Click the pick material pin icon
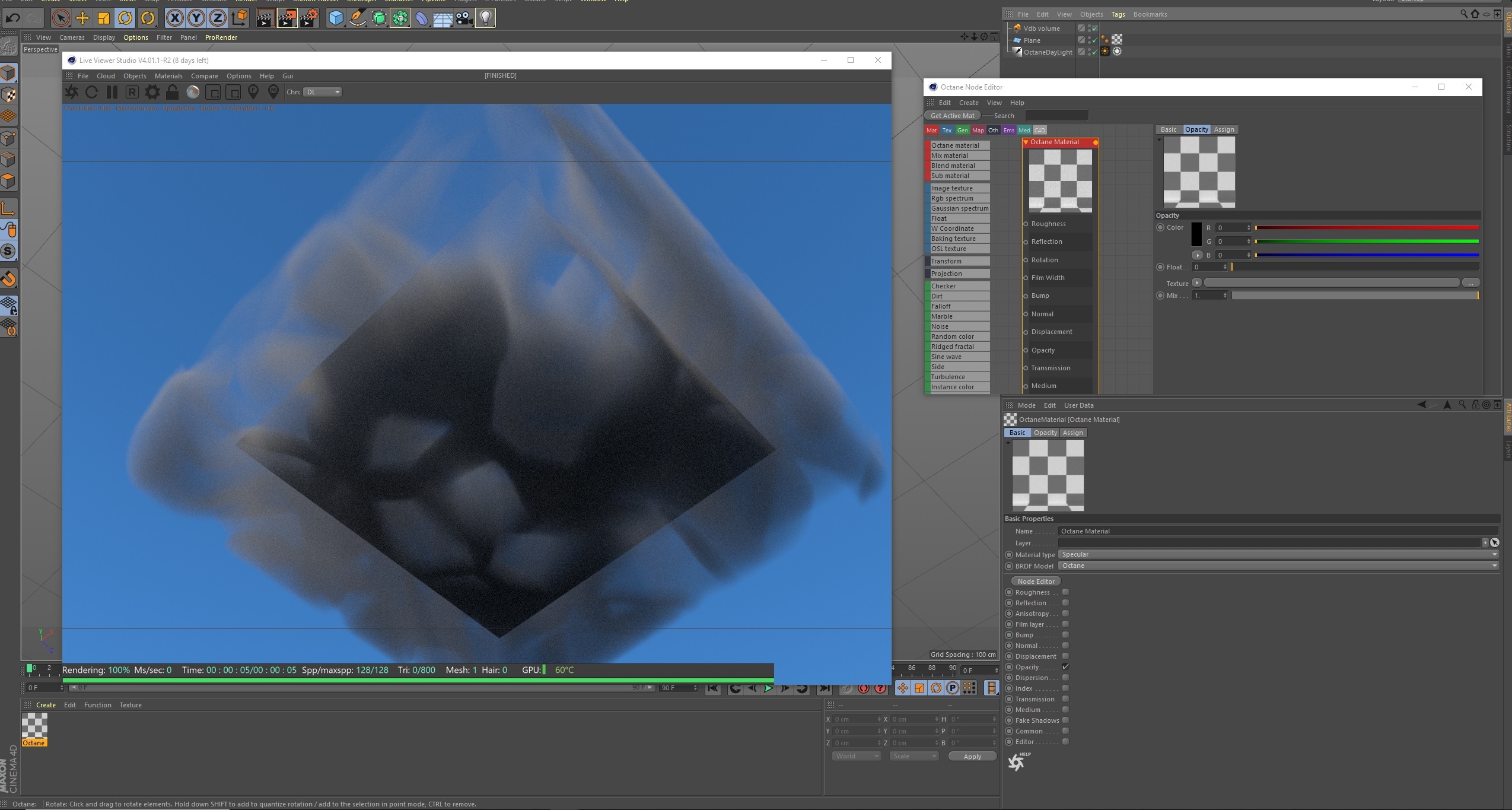 273,92
